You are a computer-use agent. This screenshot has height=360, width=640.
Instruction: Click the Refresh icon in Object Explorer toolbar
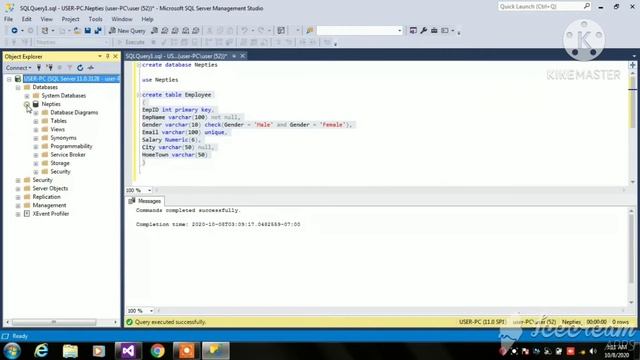(x=80, y=68)
